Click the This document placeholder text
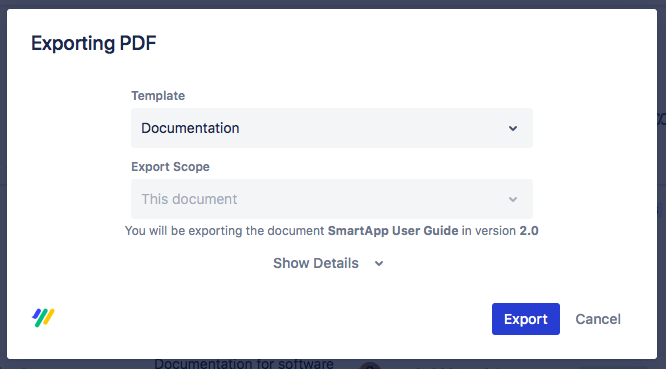Screen dimensions: 666x369 189,199
